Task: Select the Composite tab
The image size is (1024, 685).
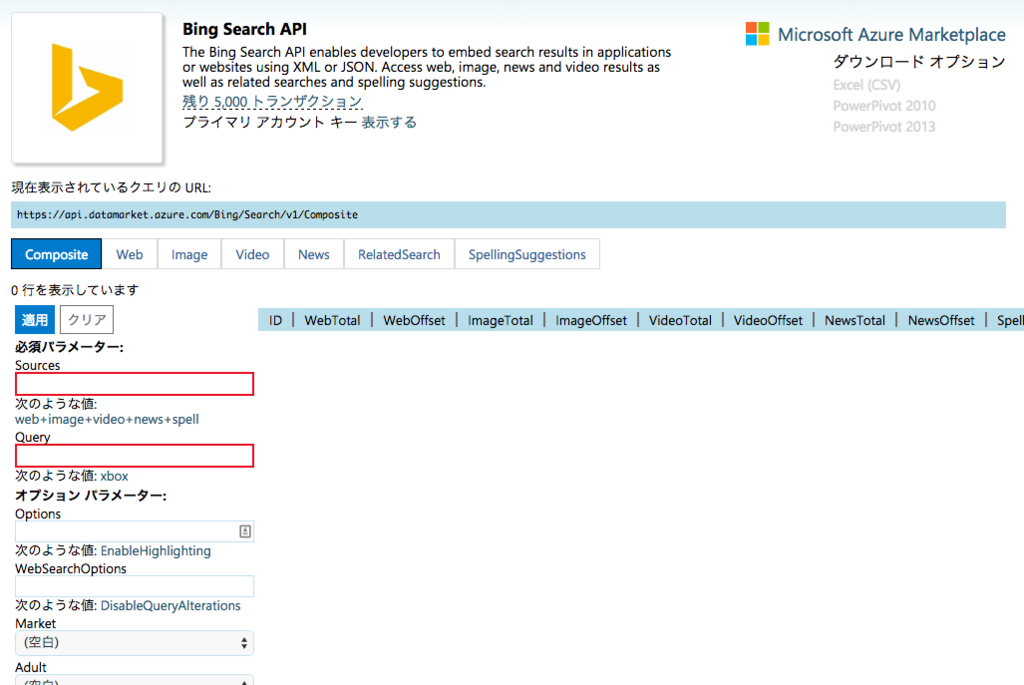Action: [56, 254]
